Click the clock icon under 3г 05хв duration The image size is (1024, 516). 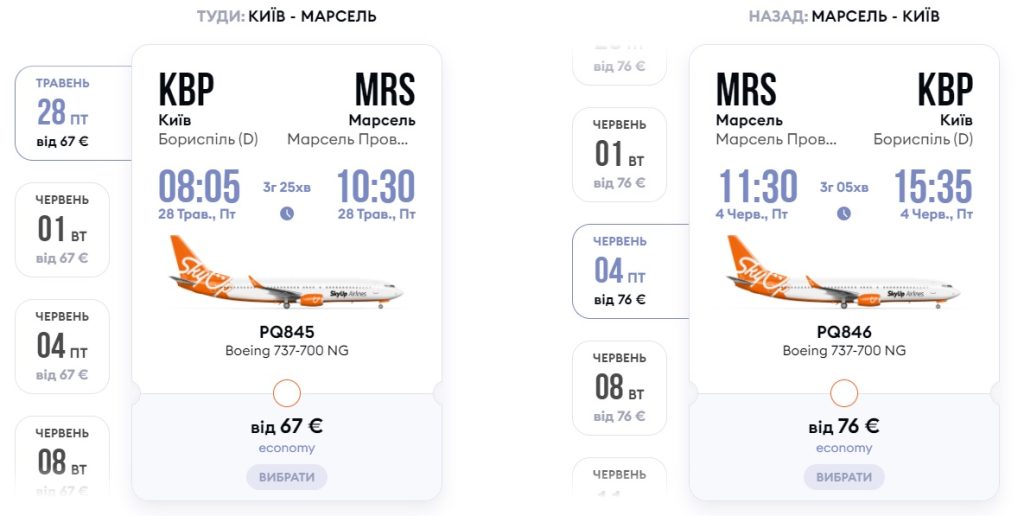(x=844, y=213)
